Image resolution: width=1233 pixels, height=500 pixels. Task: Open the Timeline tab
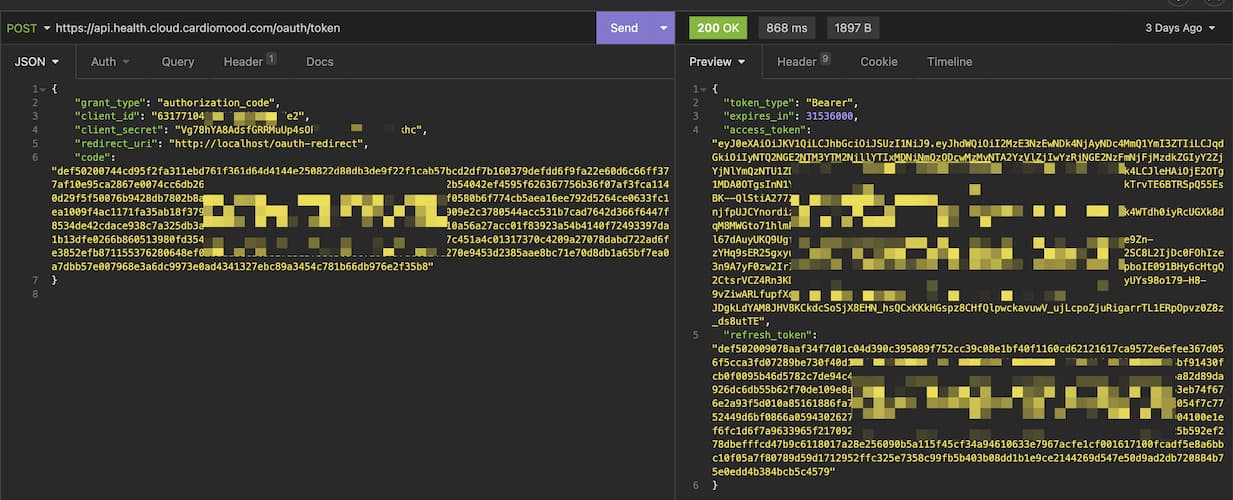pyautogui.click(x=949, y=62)
